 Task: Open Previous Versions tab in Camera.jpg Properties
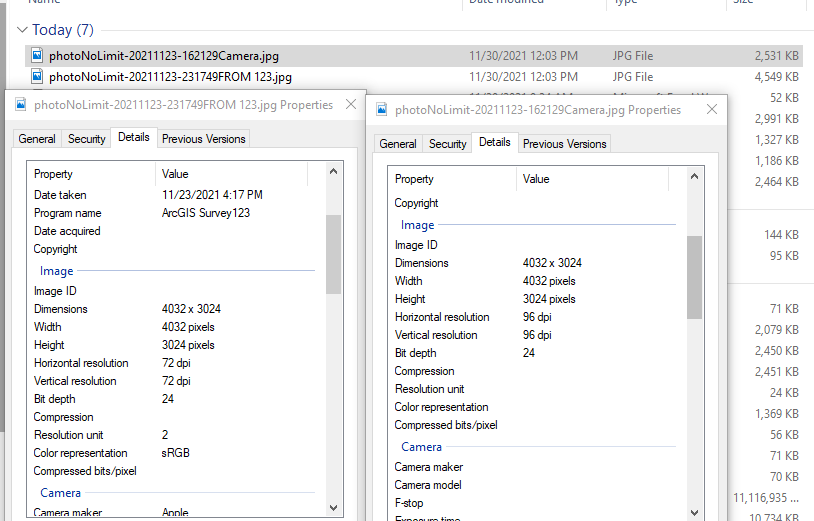click(x=564, y=144)
